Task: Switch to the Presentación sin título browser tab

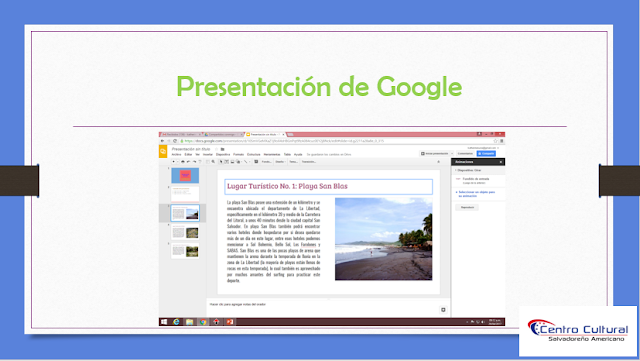Action: 265,134
